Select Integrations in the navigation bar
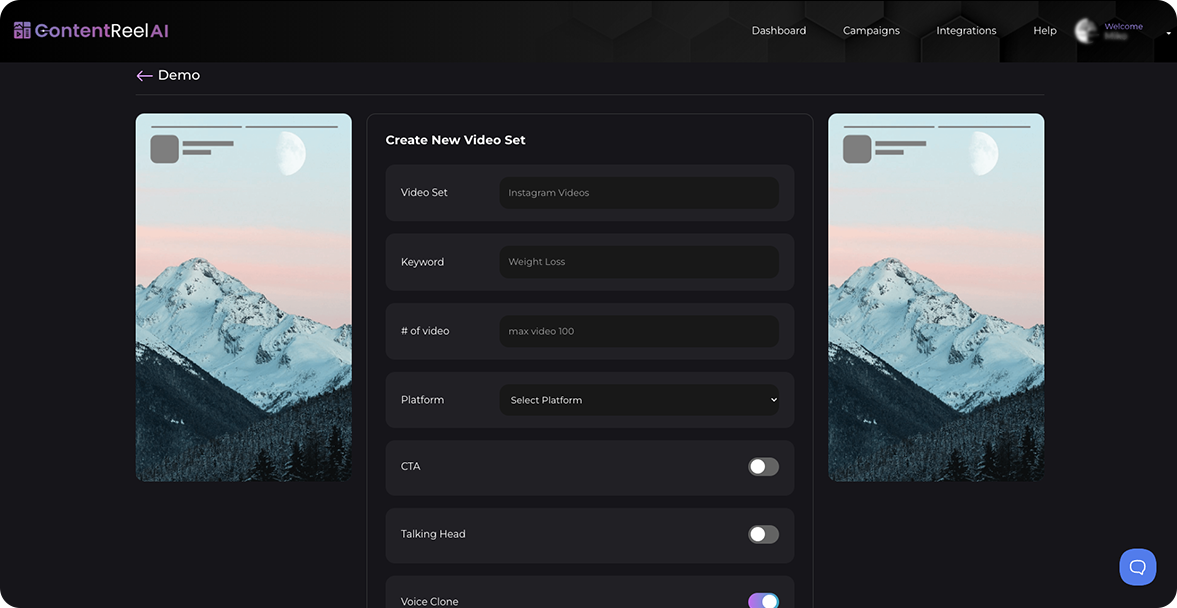 point(965,30)
